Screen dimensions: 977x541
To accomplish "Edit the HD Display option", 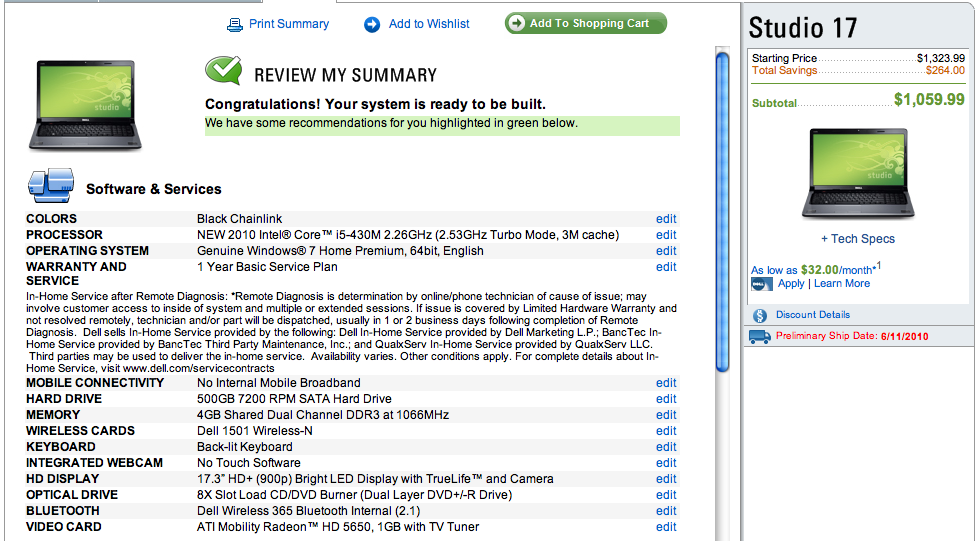I will tap(665, 479).
